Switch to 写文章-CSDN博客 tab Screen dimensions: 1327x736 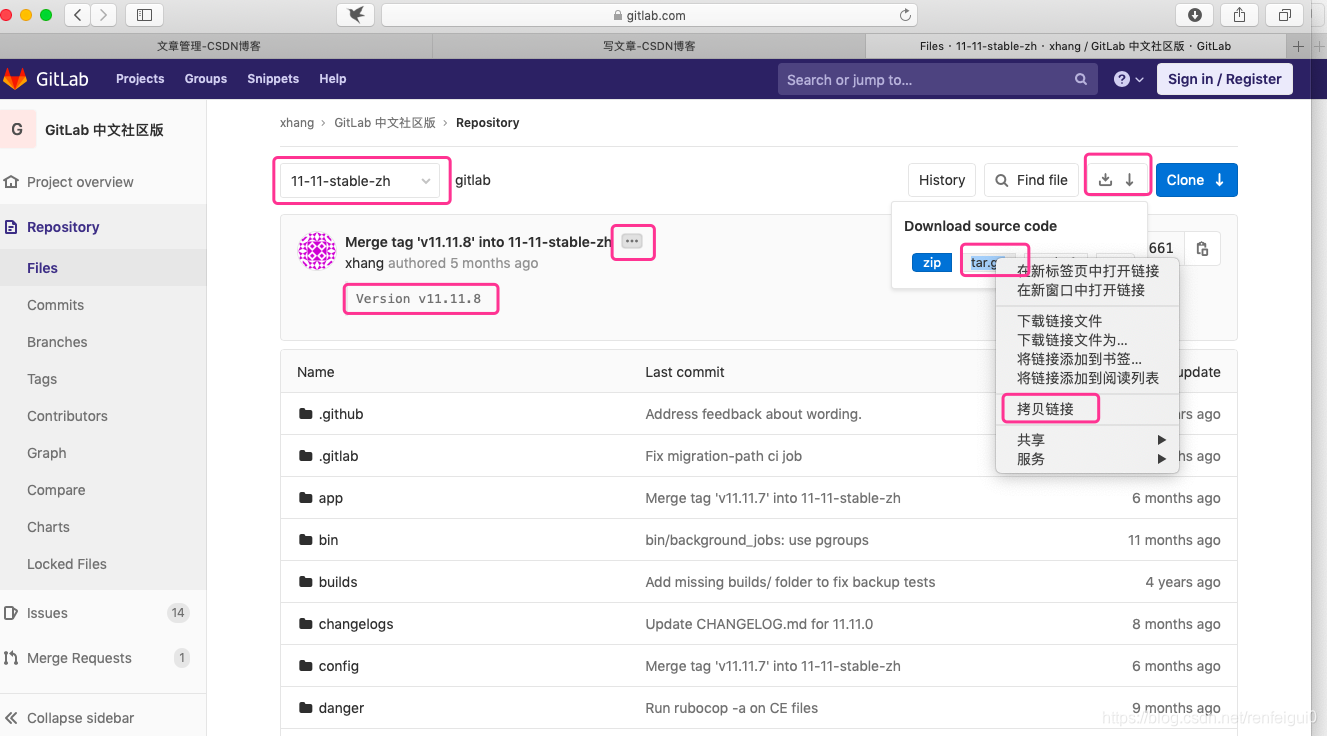coord(649,46)
